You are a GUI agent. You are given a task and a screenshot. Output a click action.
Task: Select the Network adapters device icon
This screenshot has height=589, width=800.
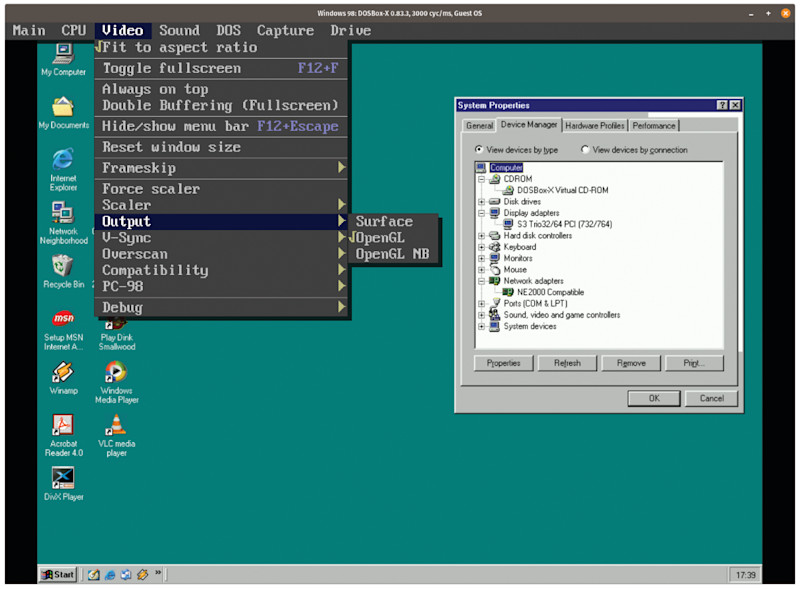[494, 281]
